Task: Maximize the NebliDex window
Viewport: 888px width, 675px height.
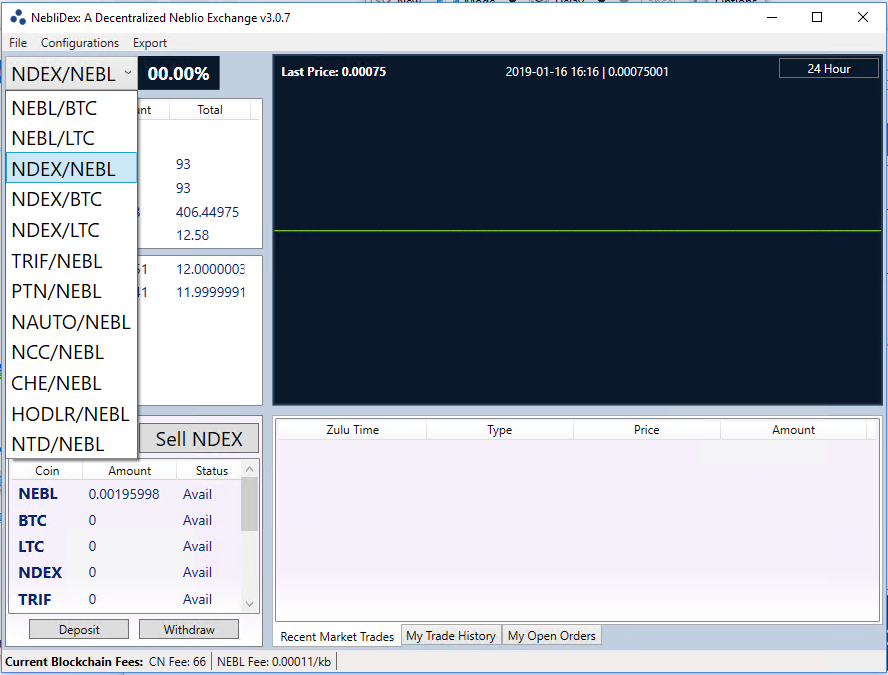Action: tap(817, 18)
